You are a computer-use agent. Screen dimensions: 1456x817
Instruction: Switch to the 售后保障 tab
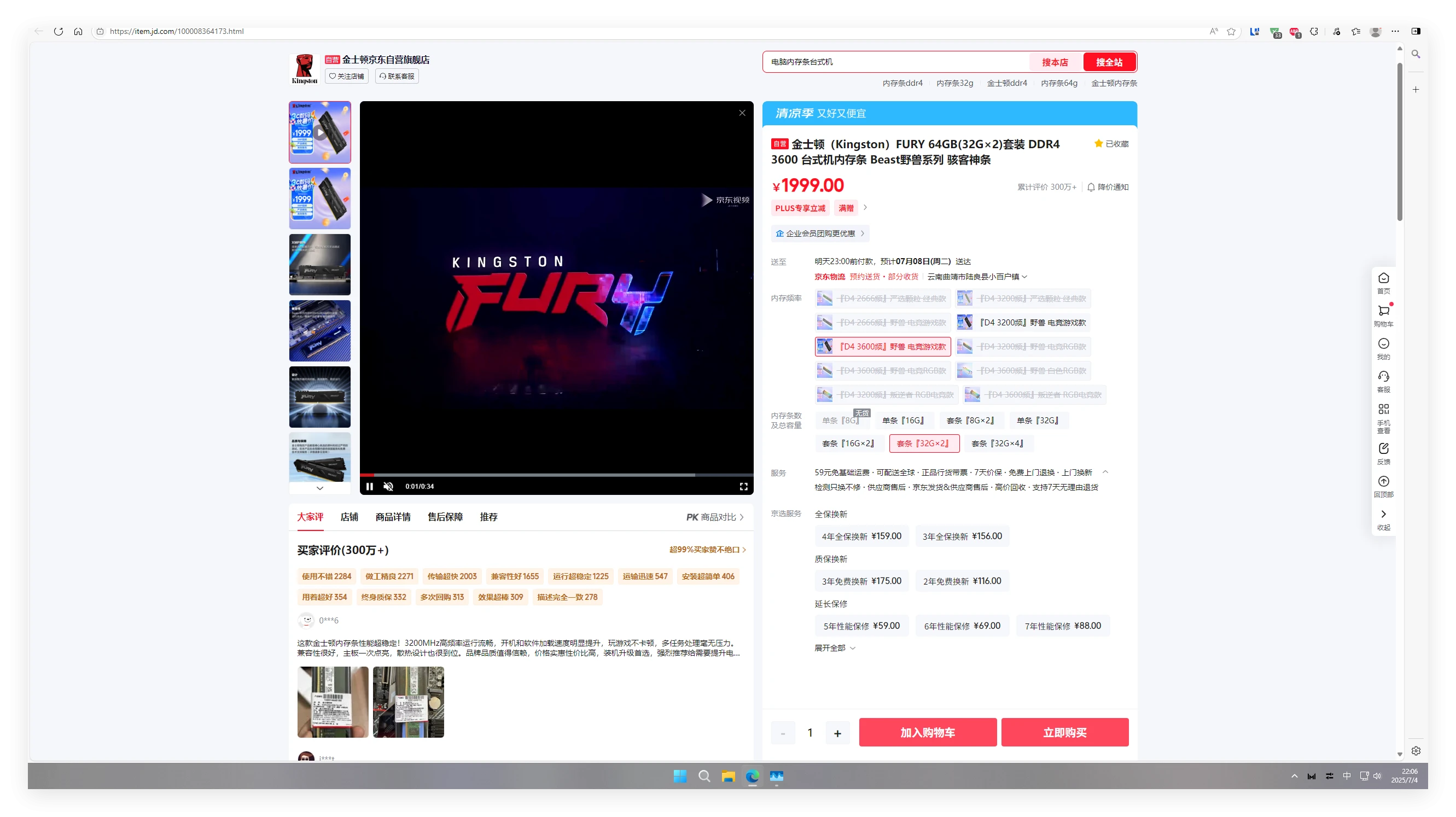(x=445, y=517)
